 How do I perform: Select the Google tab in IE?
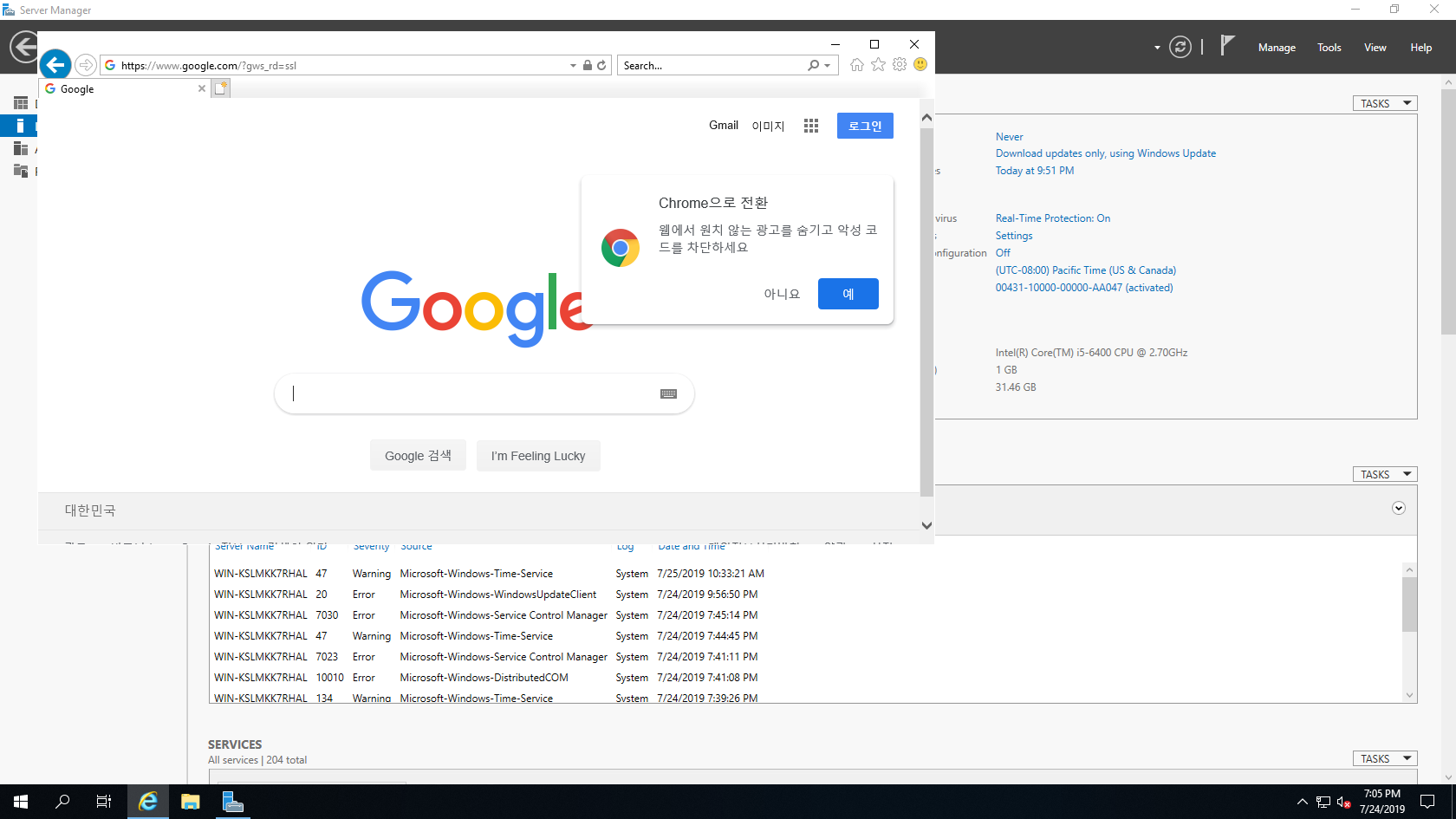(124, 88)
